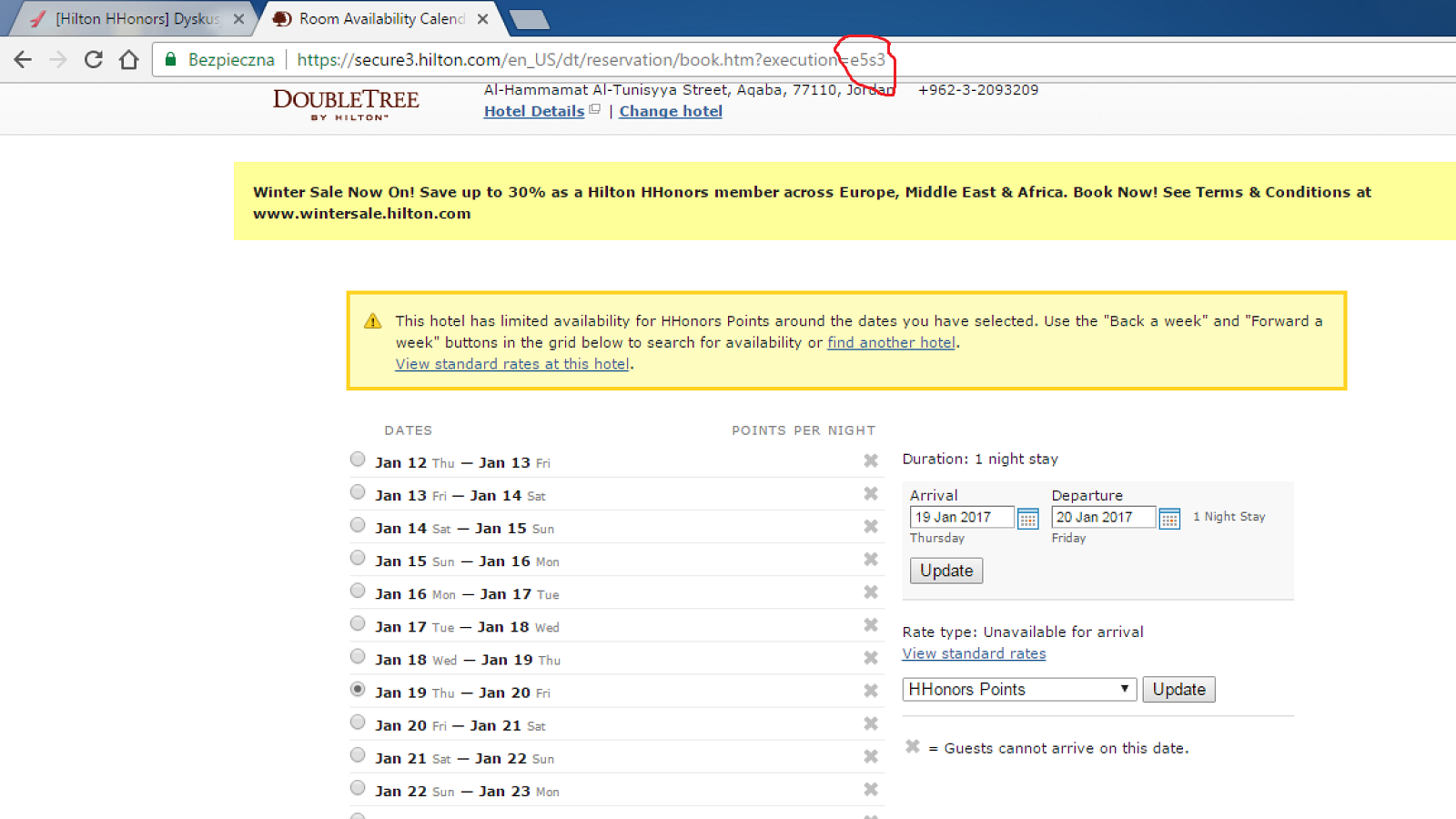Click the browser forward arrow
Image resolution: width=1456 pixels, height=819 pixels.
[x=58, y=60]
